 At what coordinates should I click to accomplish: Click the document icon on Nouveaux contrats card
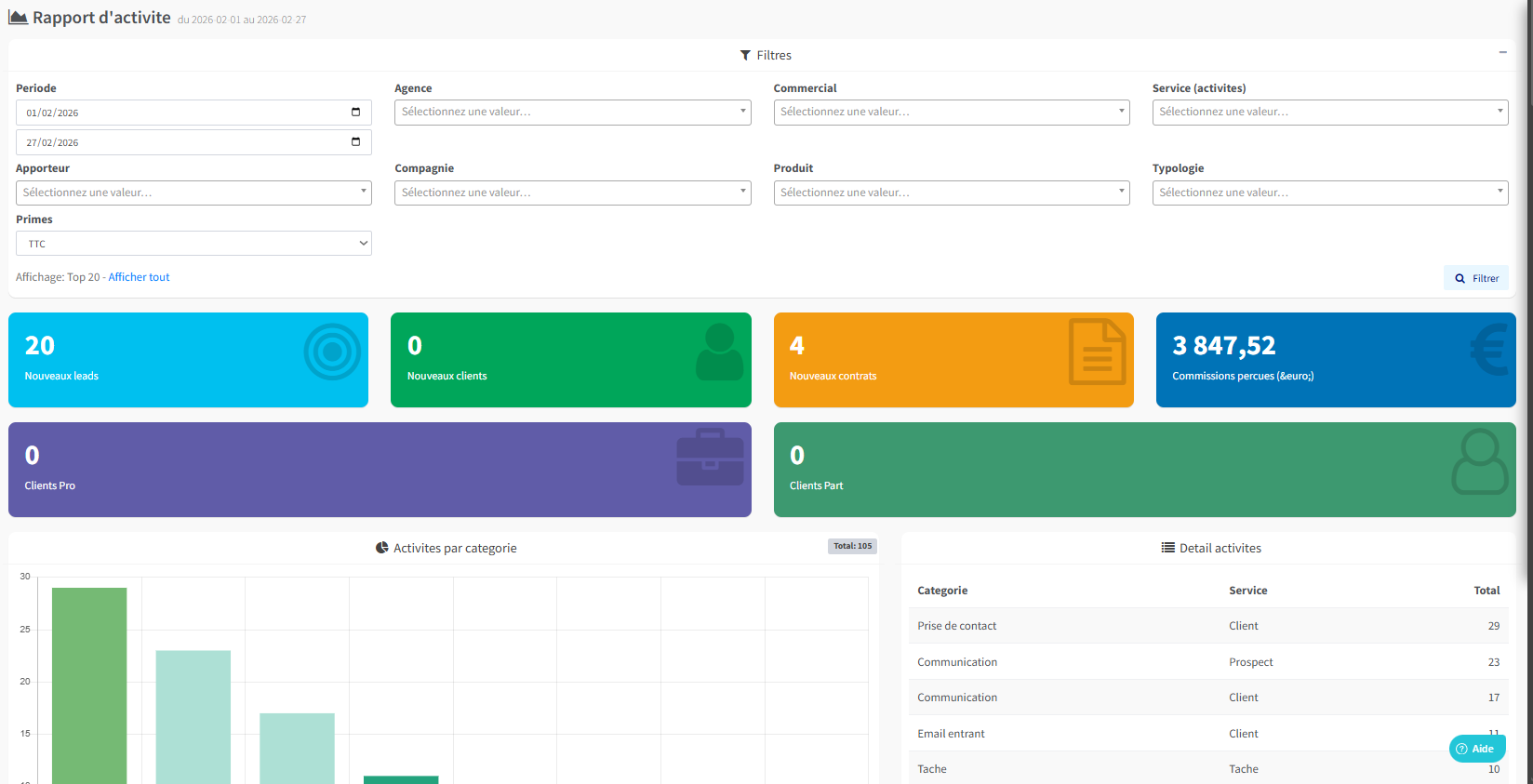pos(1097,352)
